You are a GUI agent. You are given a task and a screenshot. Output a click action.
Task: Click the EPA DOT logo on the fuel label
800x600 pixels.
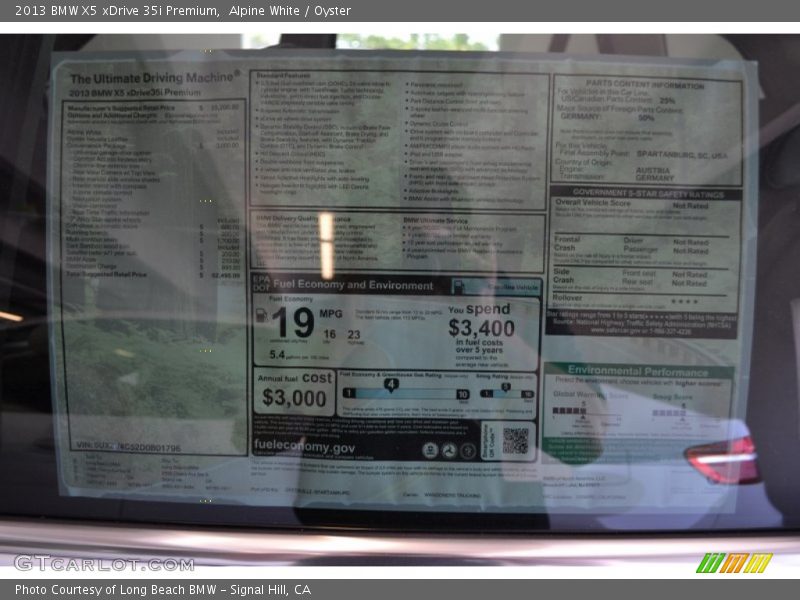pos(261,283)
